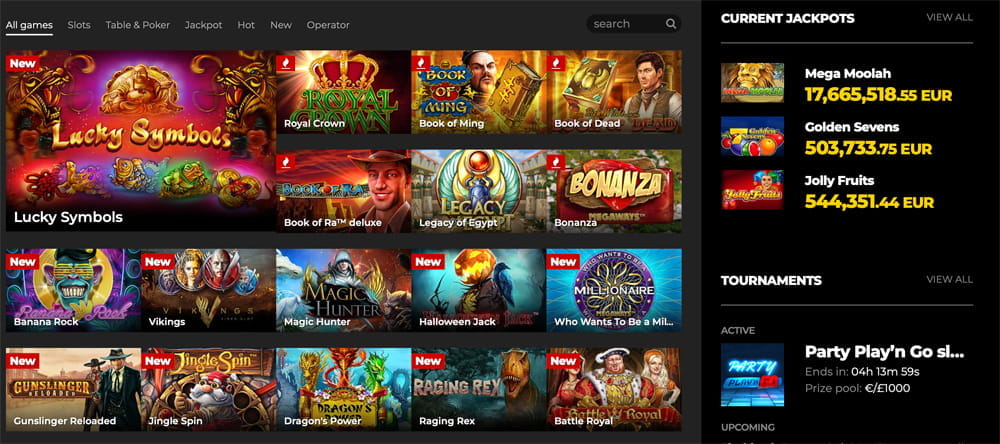The width and height of the screenshot is (1000, 444).
Task: Show the Hot games tab
Action: pyautogui.click(x=246, y=25)
